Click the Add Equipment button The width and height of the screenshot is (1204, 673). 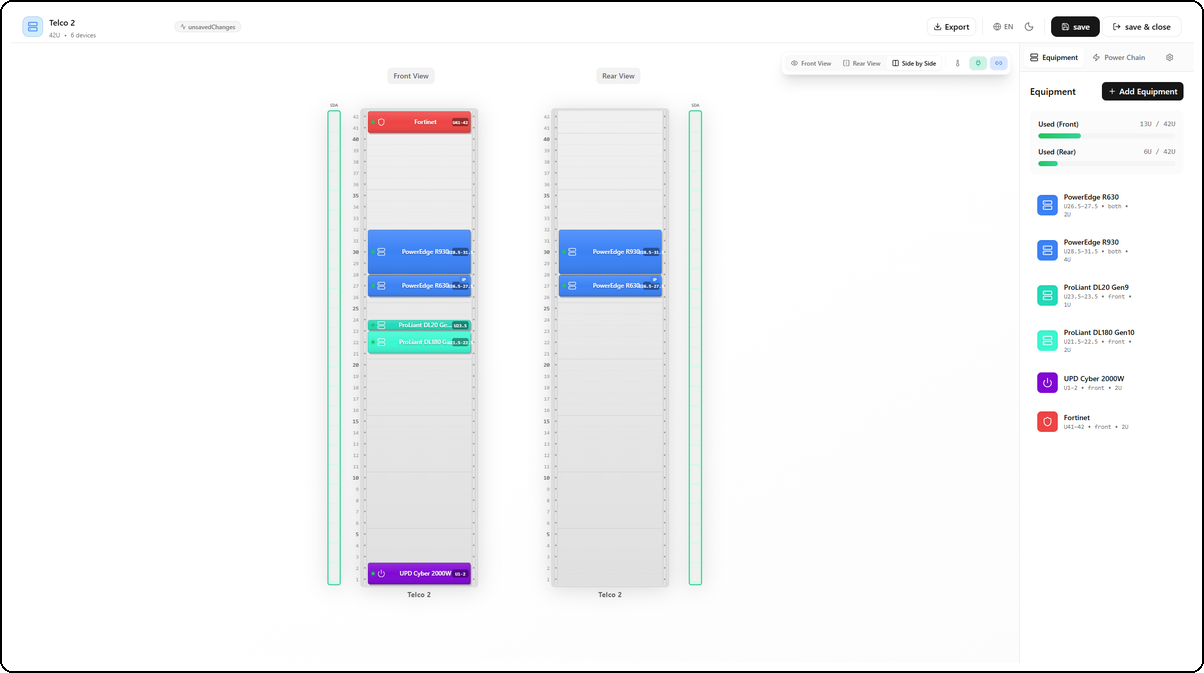point(1142,91)
